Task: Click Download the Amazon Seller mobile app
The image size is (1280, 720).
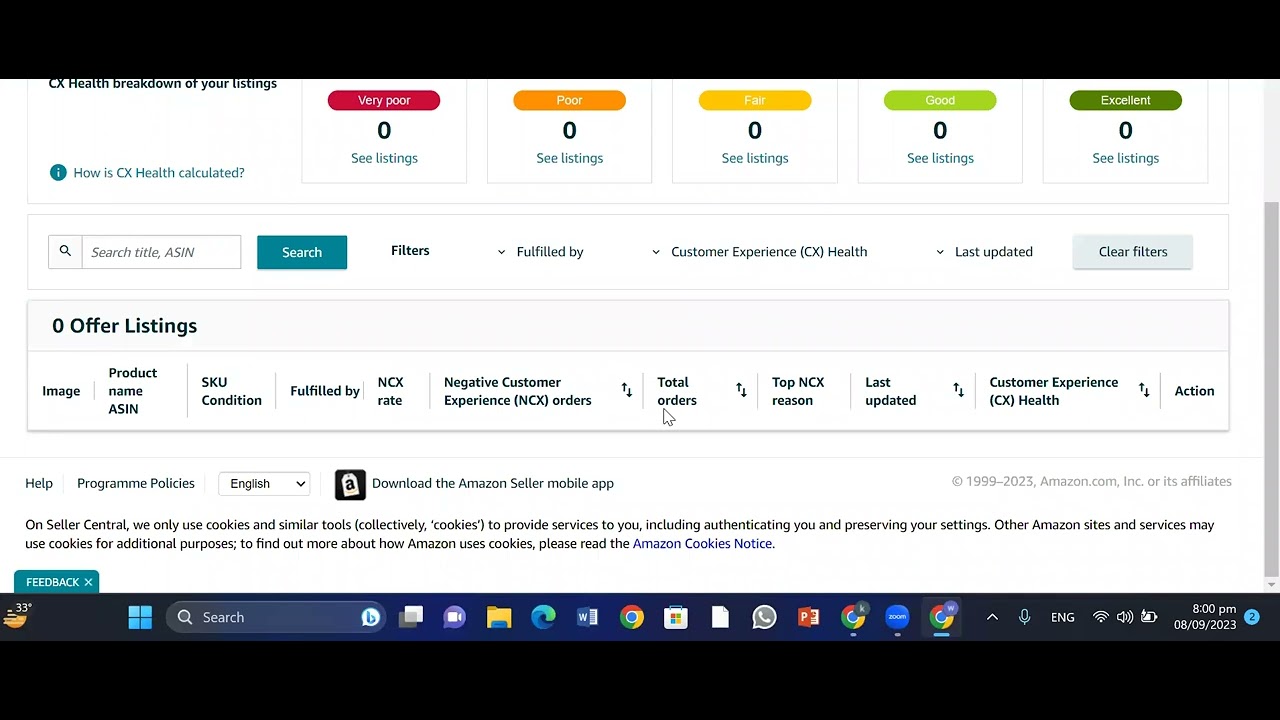Action: pos(493,483)
